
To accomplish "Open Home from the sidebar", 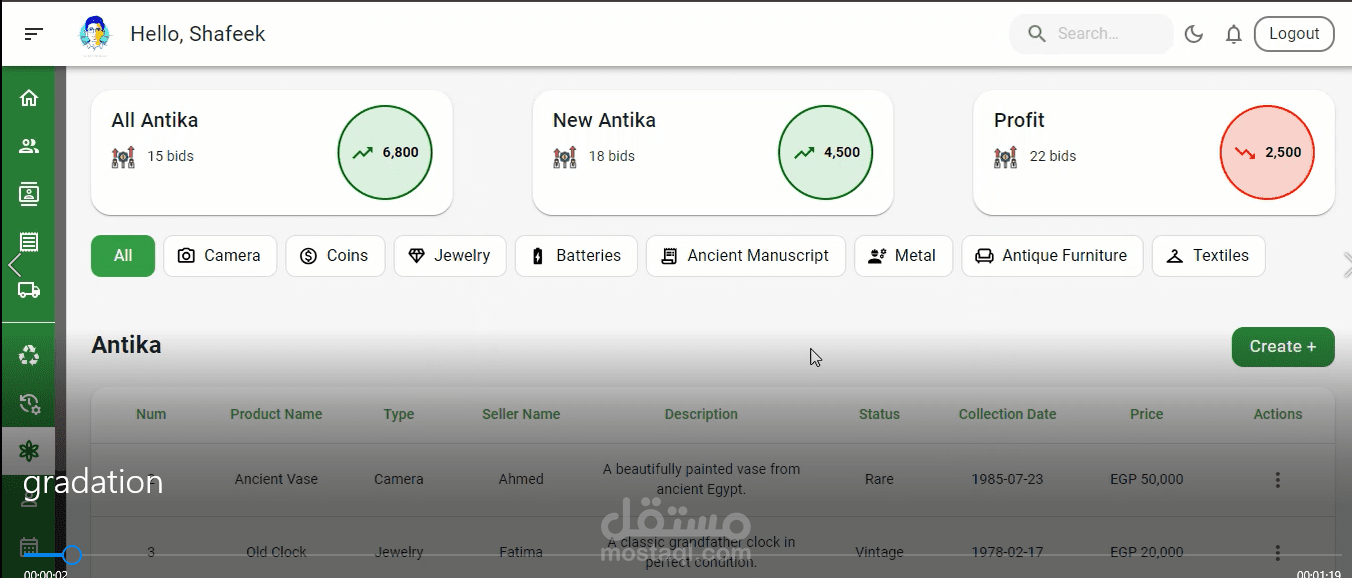I will pos(29,98).
